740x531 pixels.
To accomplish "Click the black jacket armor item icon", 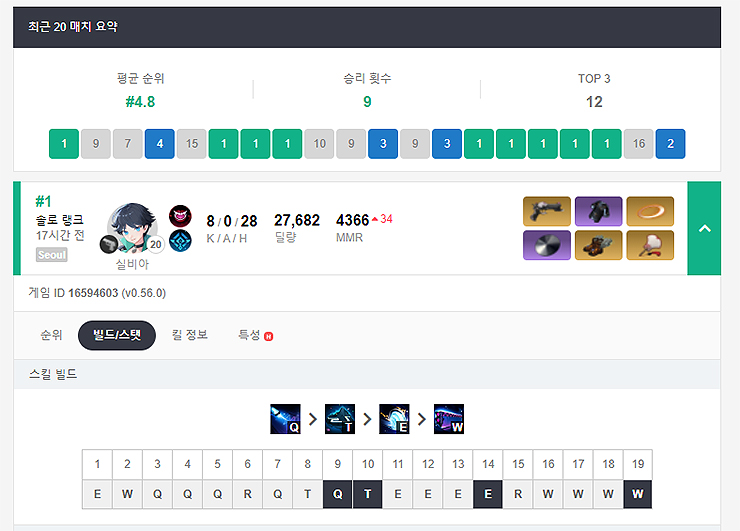I will (x=598, y=211).
